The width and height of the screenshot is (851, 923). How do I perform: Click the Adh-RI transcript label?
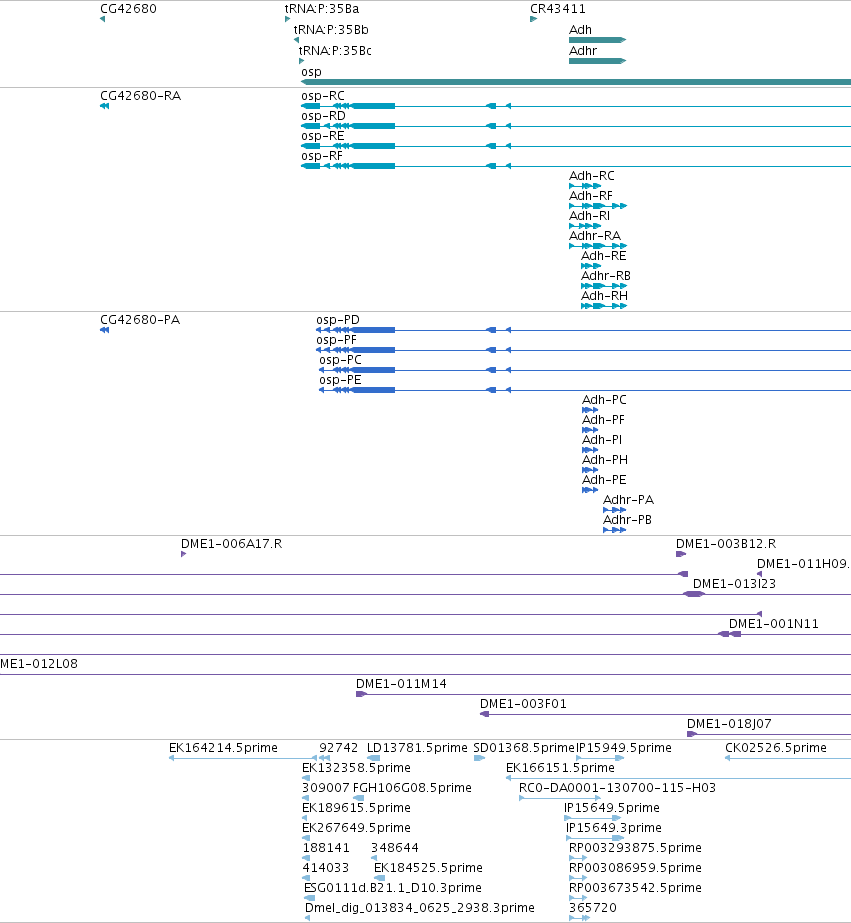coord(590,216)
